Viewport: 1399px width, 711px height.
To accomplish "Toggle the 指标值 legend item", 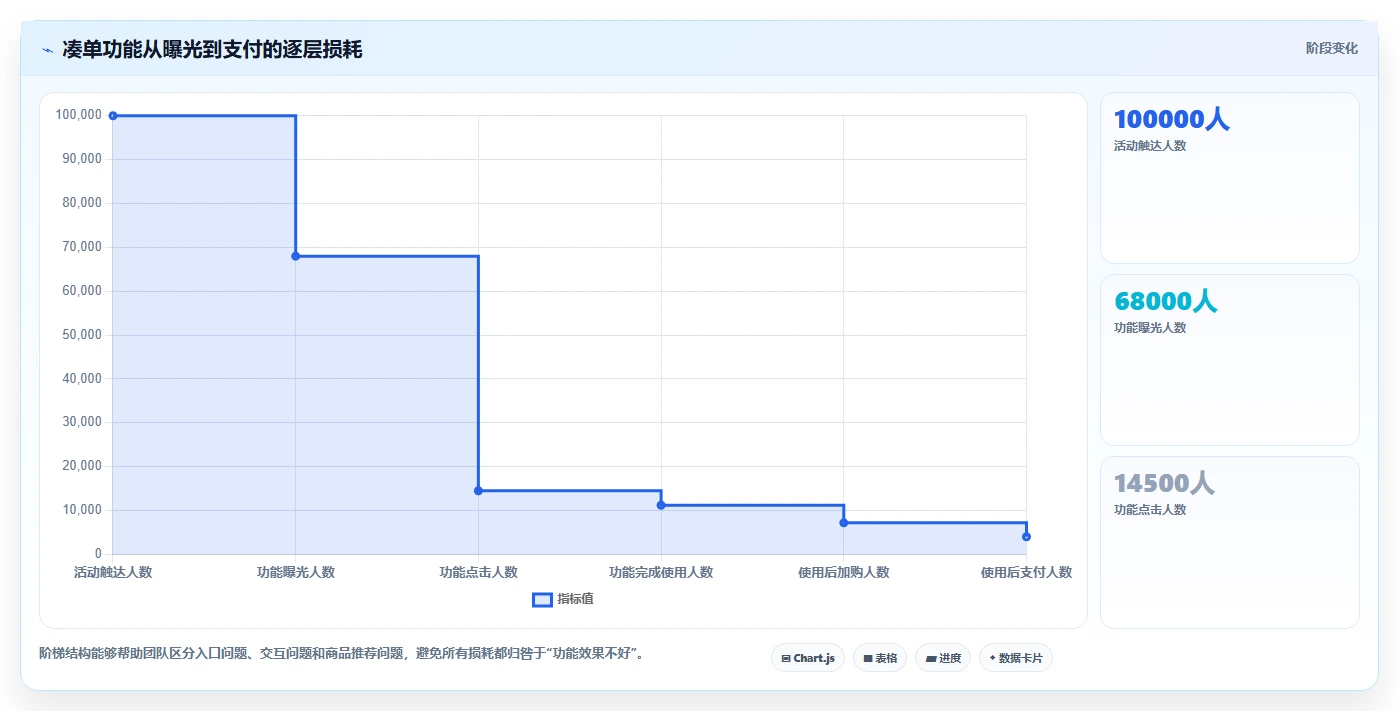I will tap(563, 599).
